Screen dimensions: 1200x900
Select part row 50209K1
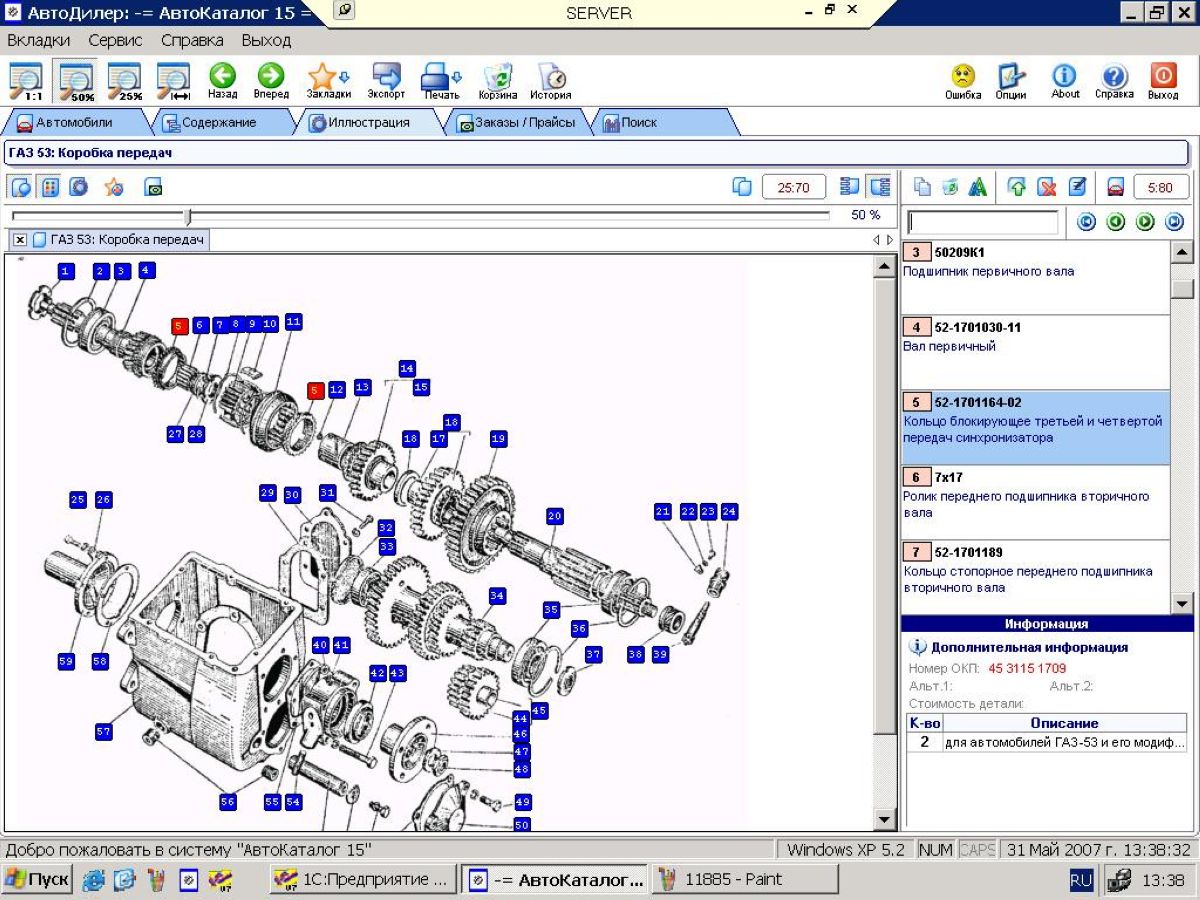(1035, 278)
